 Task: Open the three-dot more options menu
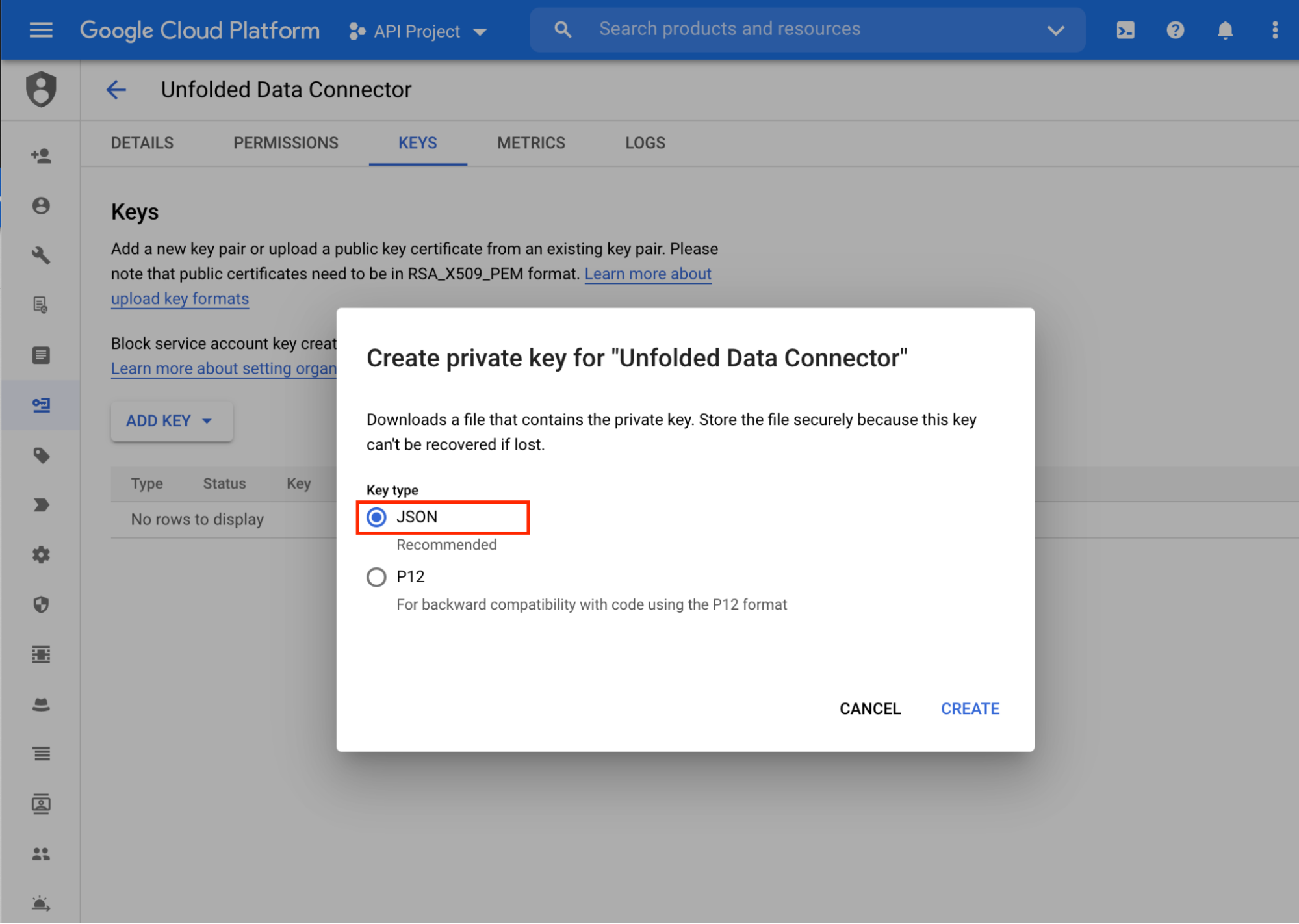pos(1274,30)
